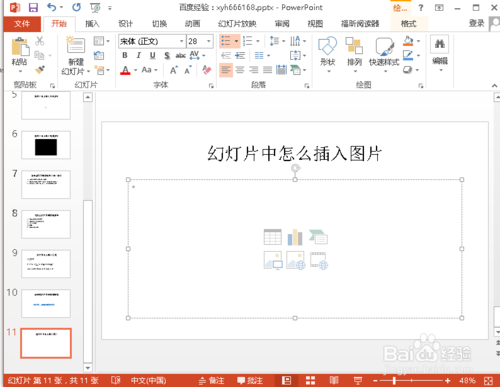Viewport: 500px width, 387px height.
Task: Select slide 6 thumbnail
Action: pyautogui.click(x=46, y=145)
